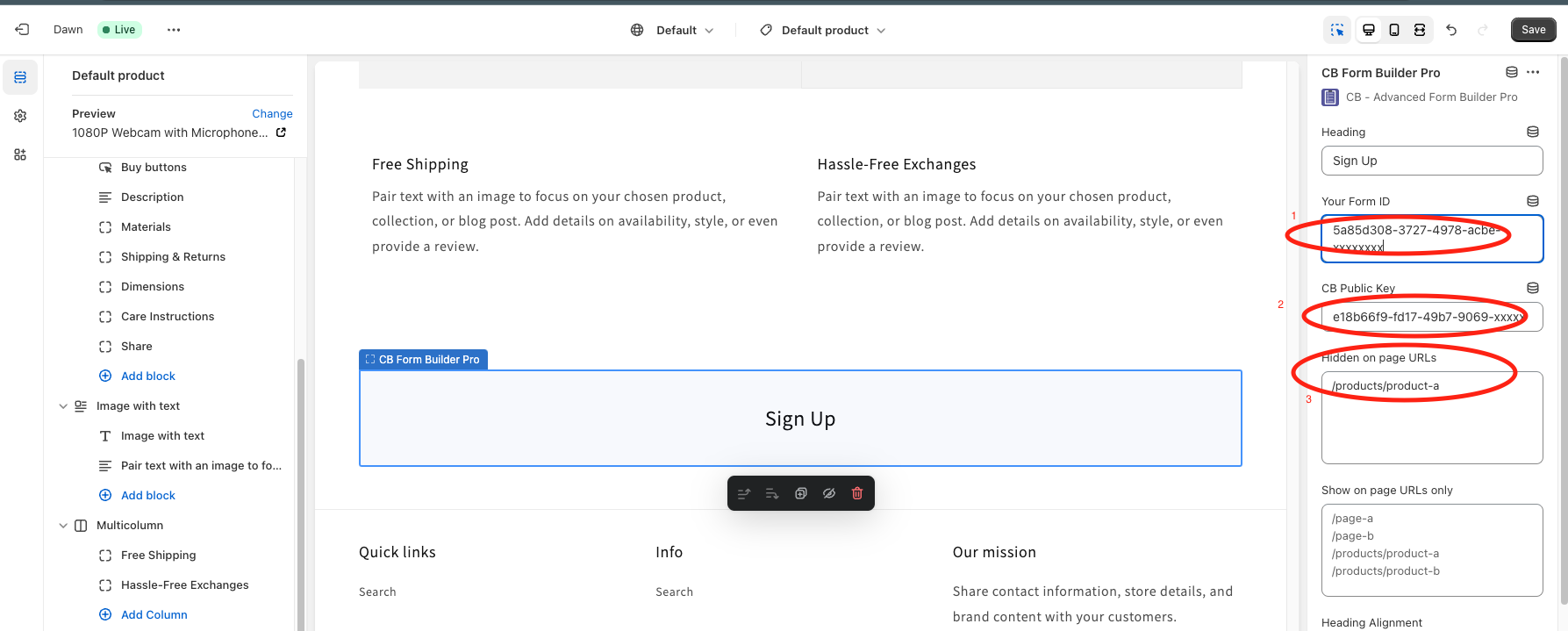The width and height of the screenshot is (1568, 631).
Task: Click Add Column in Multicolumn
Action: click(154, 615)
